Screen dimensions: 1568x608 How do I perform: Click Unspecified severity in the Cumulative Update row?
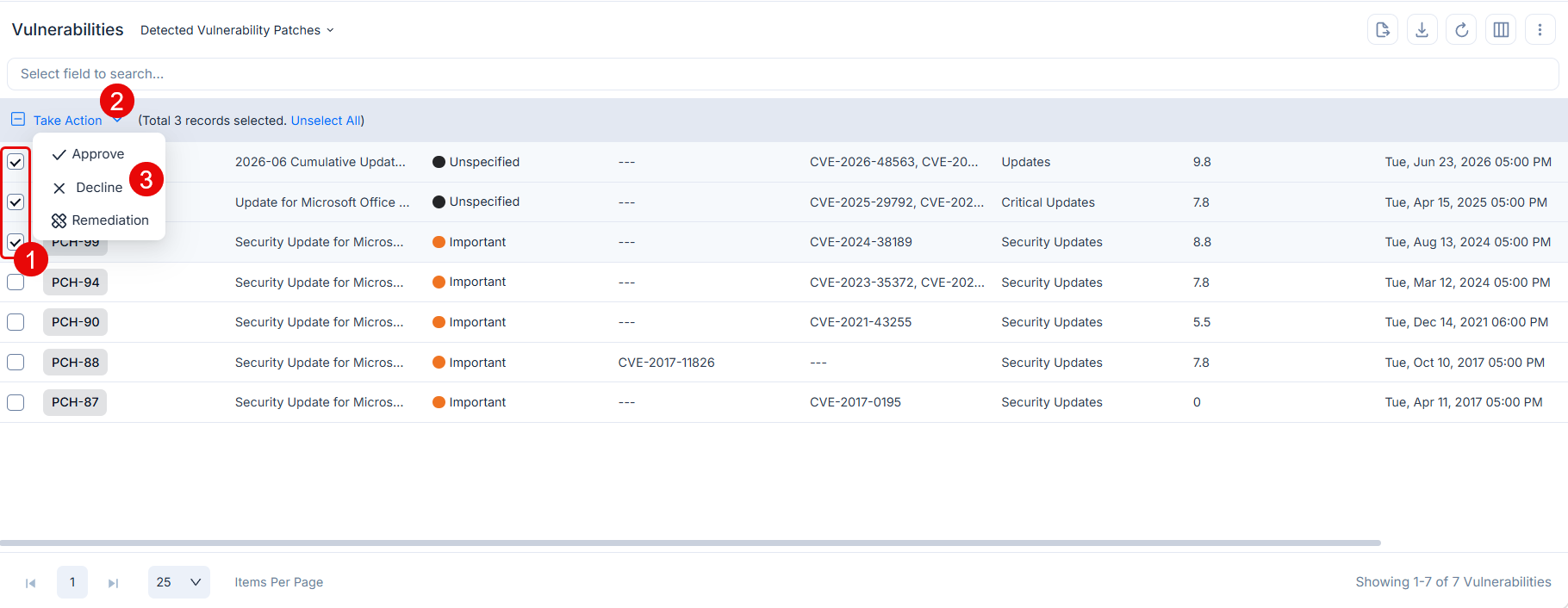point(476,162)
